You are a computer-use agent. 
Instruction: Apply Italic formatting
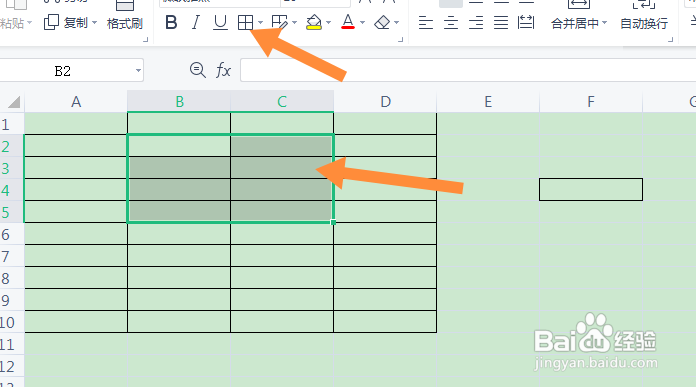[195, 22]
